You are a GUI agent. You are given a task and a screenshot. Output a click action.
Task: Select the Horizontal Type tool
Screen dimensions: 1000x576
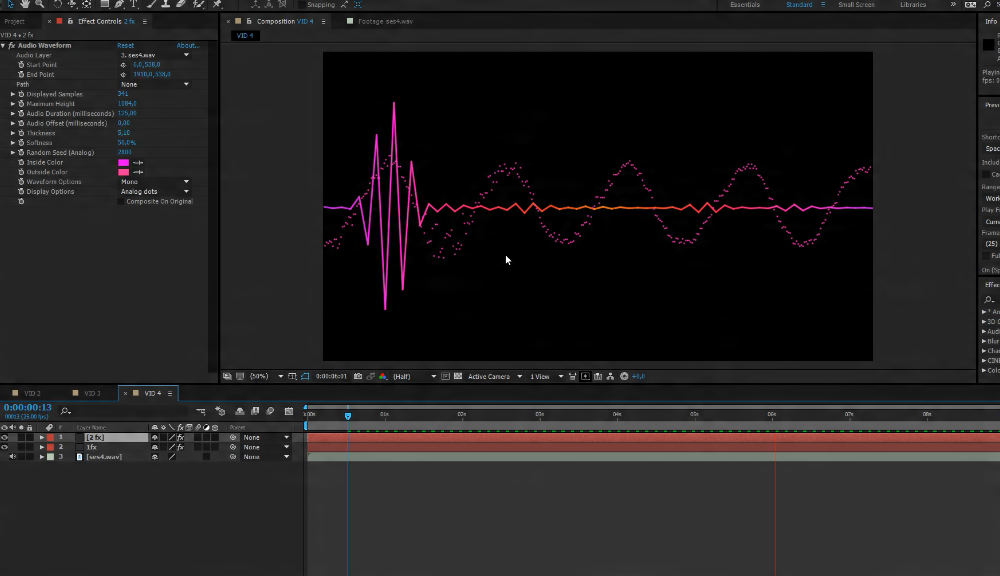click(x=134, y=4)
